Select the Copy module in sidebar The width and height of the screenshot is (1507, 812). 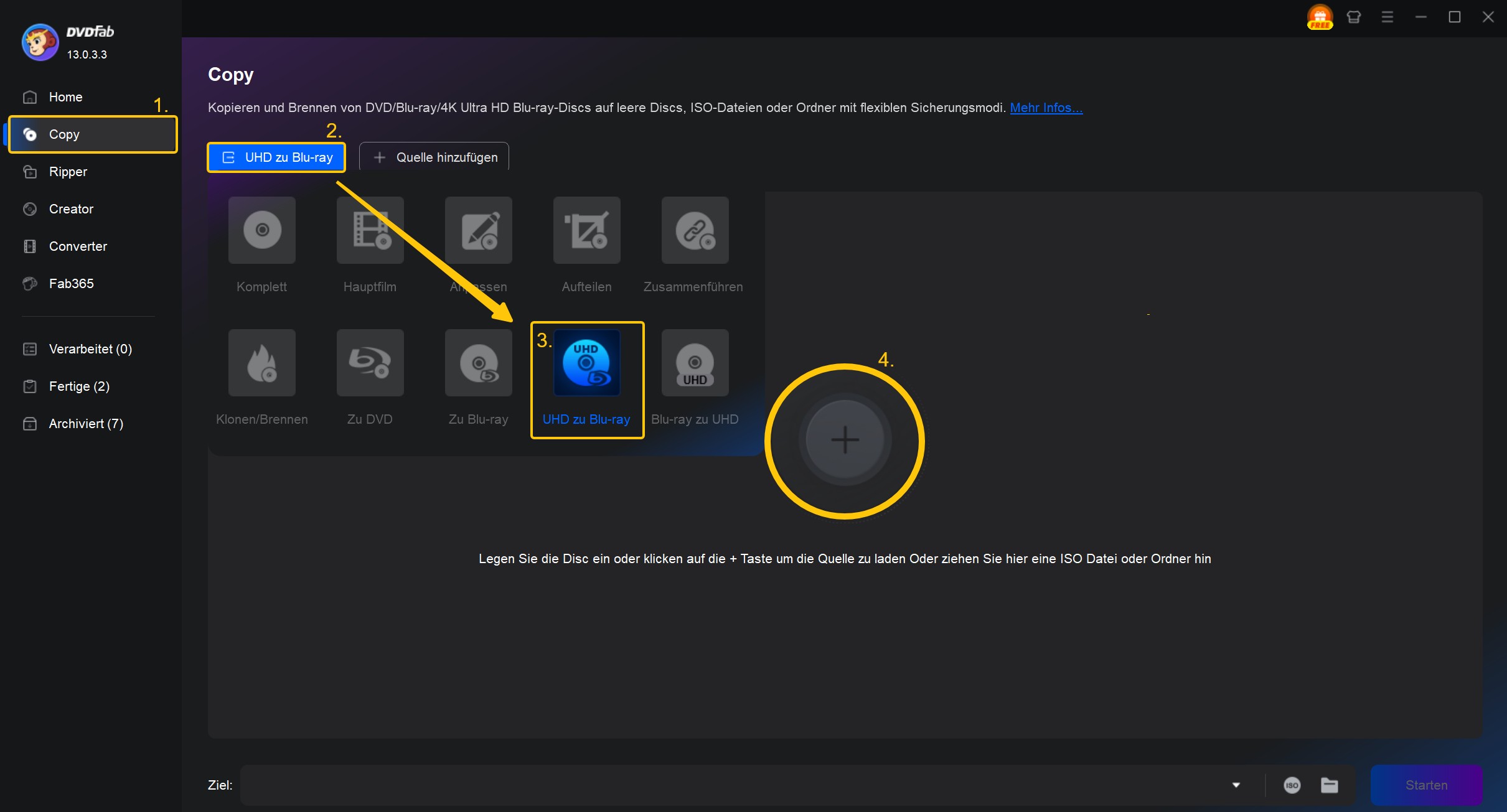tap(93, 134)
